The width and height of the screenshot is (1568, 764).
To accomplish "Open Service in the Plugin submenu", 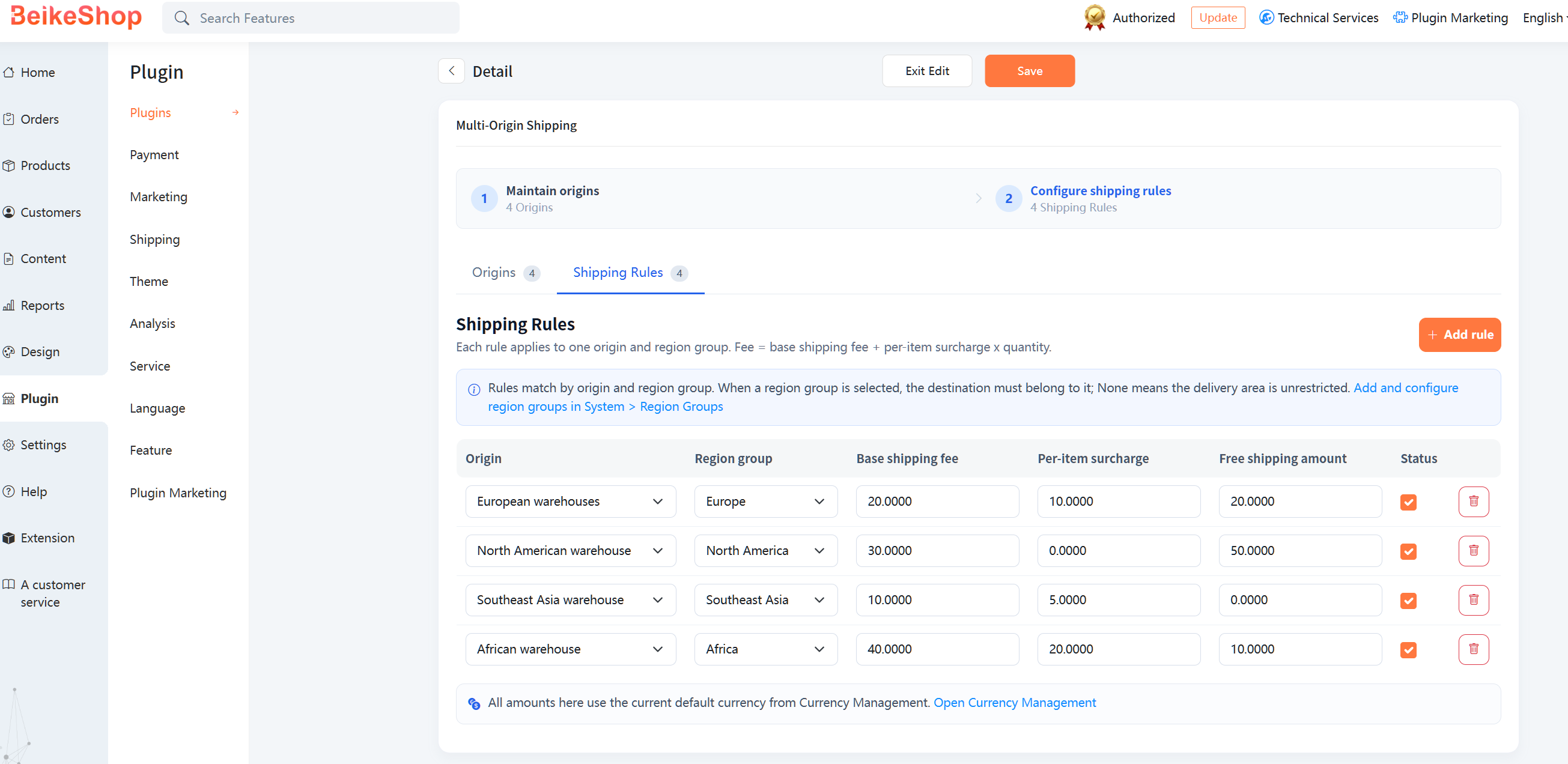I will click(x=150, y=366).
